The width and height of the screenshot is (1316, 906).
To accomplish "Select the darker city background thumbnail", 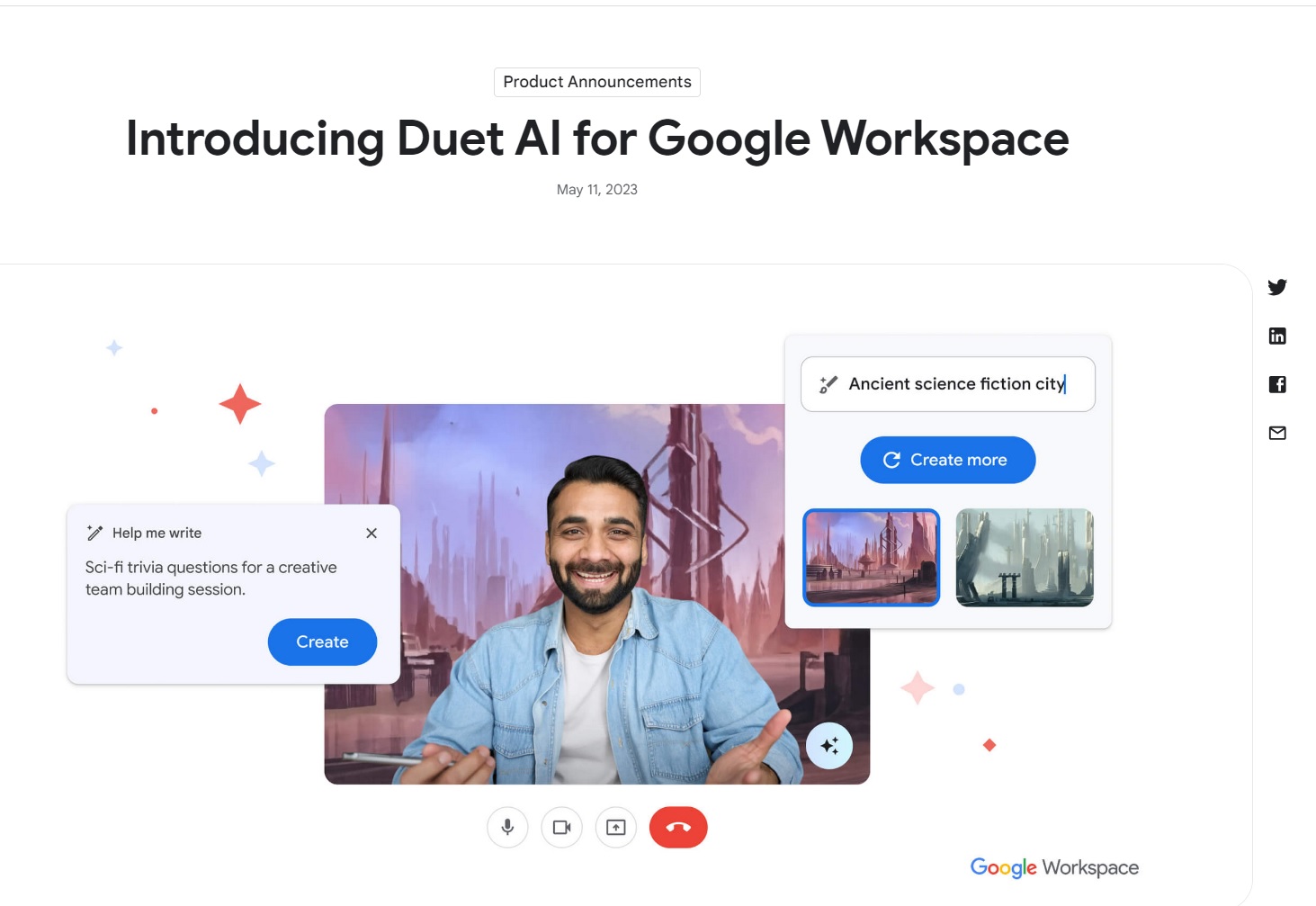I will (1024, 558).
